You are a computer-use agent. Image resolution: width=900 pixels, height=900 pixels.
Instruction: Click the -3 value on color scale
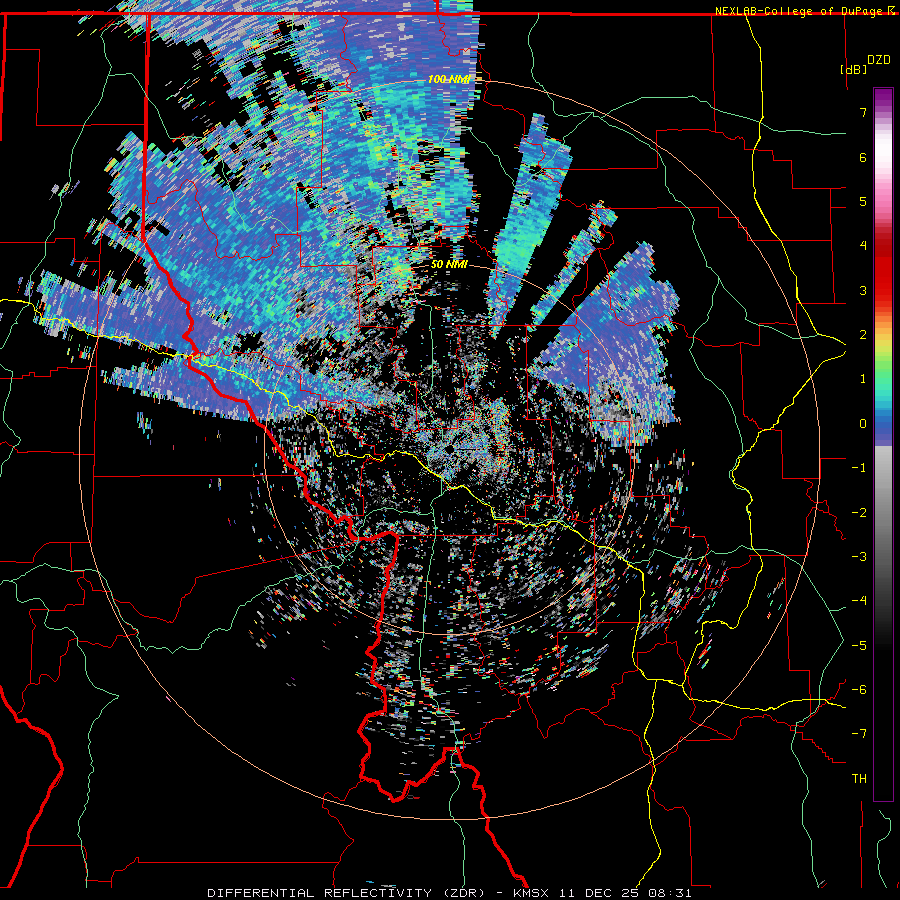coord(859,557)
